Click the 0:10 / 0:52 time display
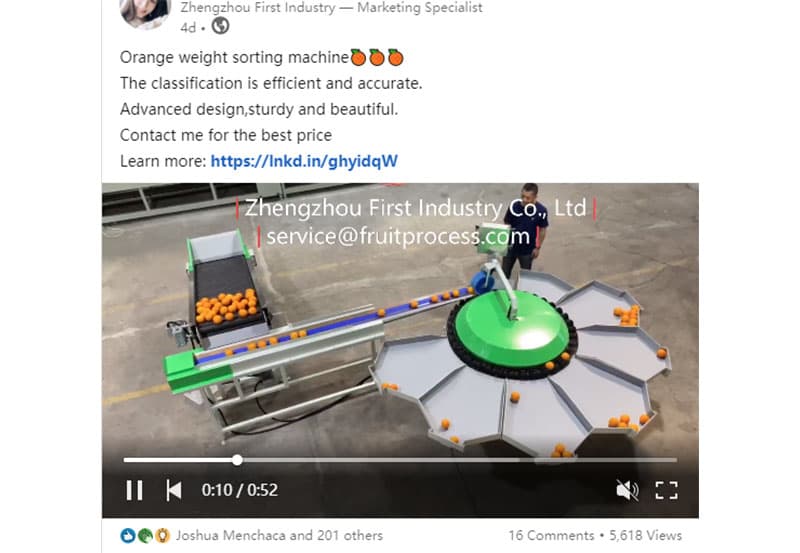The image size is (800, 553). [240, 490]
